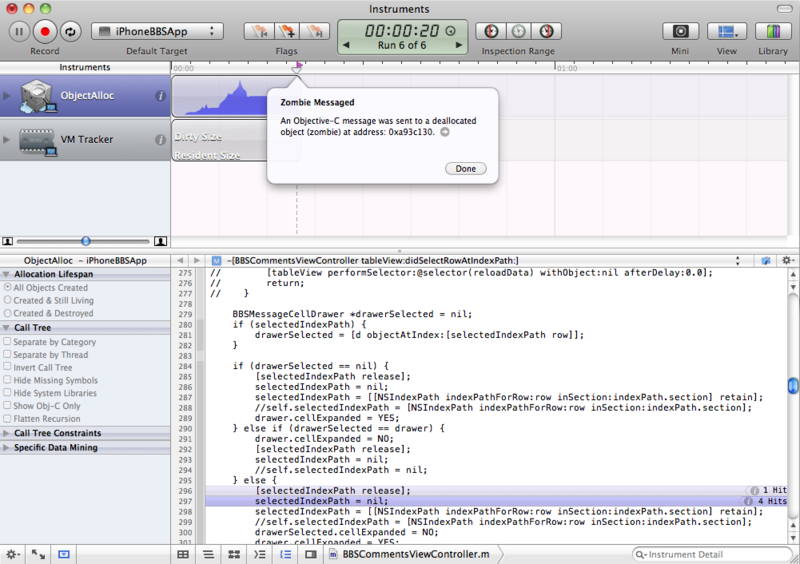Click the red Record button
This screenshot has height=564, width=800.
click(44, 32)
